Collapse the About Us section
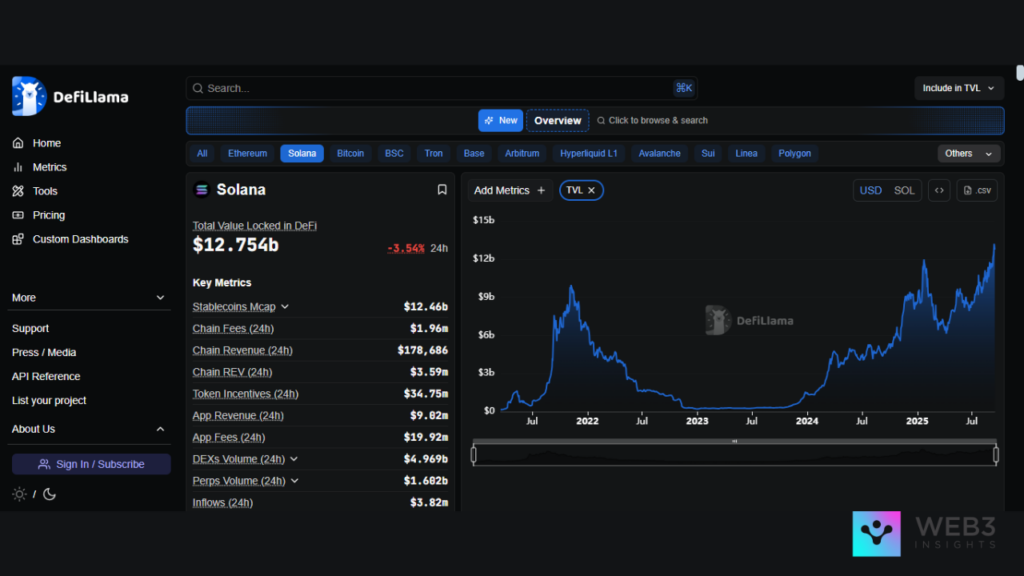 pyautogui.click(x=88, y=429)
